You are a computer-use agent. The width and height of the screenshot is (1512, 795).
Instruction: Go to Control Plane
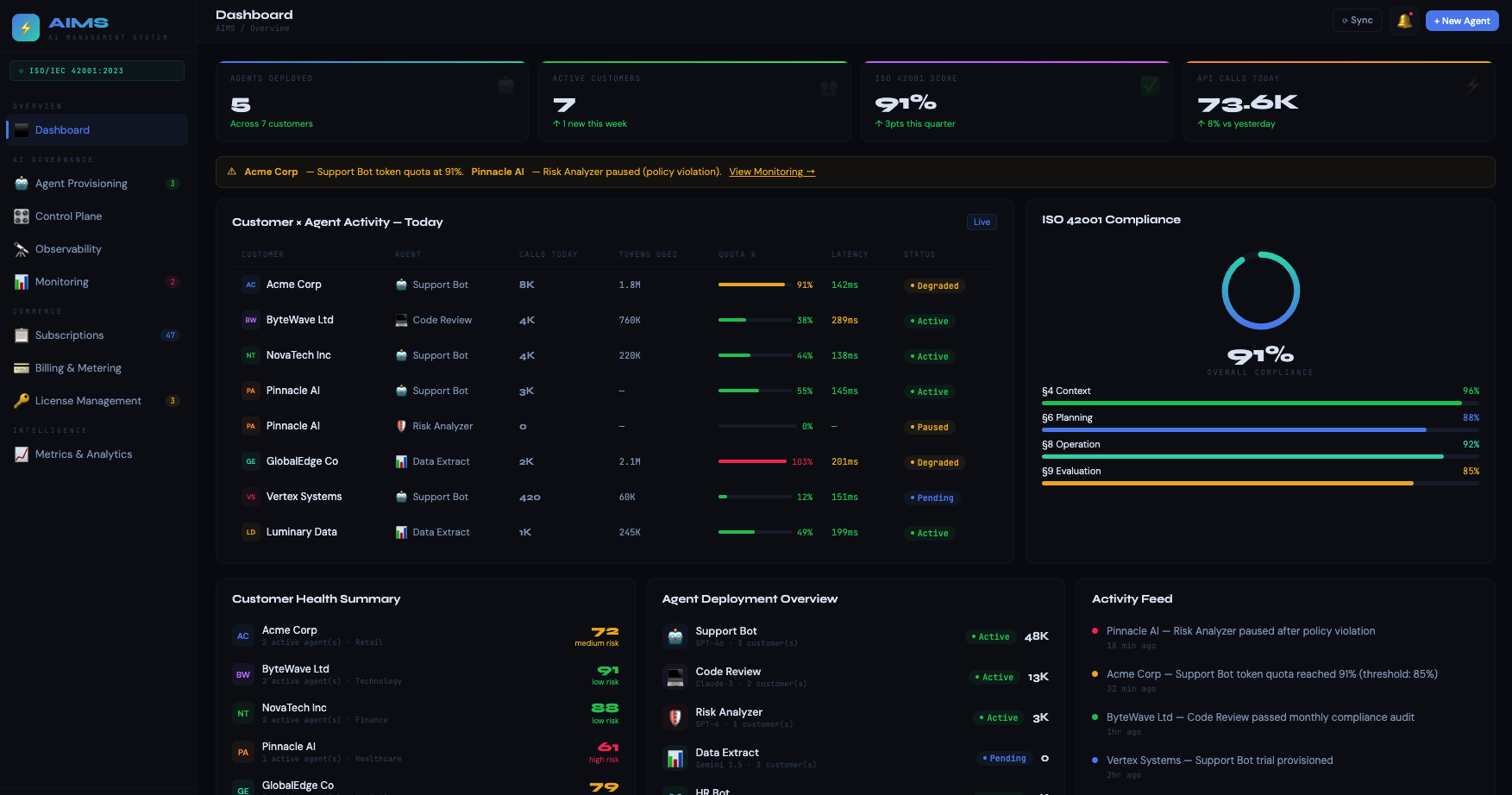[97, 216]
